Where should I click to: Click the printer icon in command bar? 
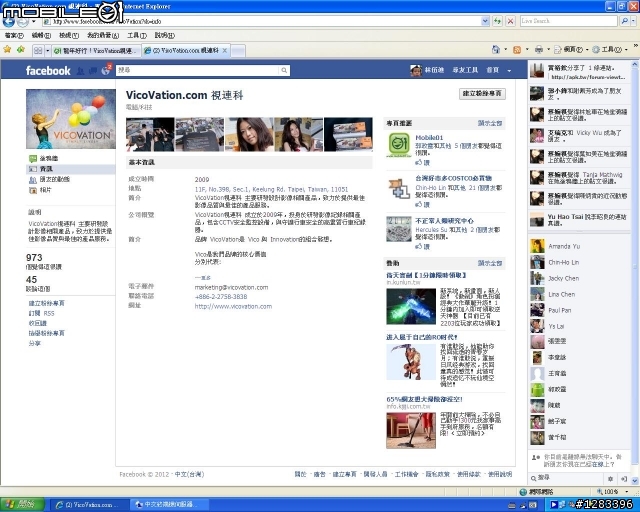[539, 50]
